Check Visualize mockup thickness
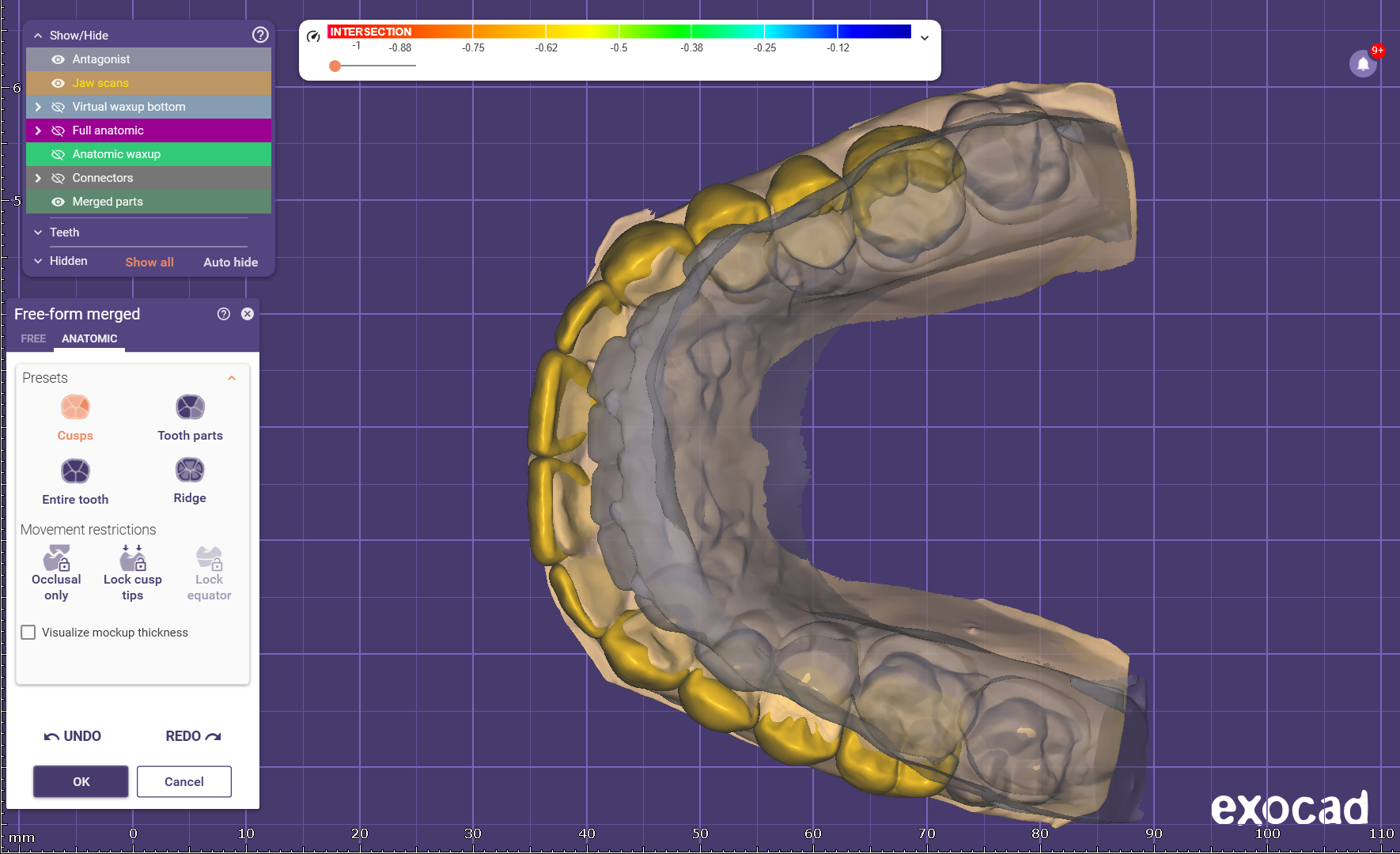The image size is (1400, 854). 28,633
